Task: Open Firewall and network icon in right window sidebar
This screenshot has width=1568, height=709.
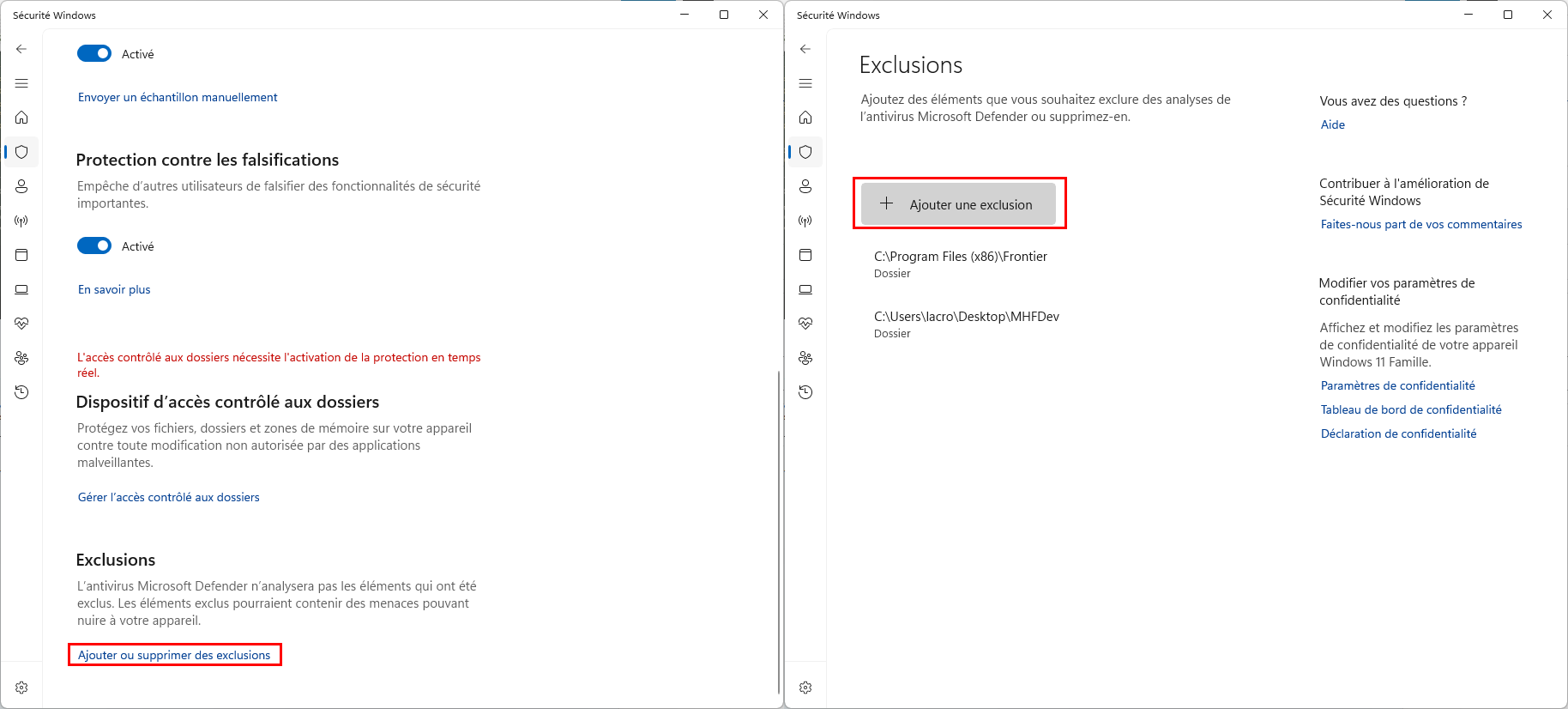Action: [x=805, y=221]
